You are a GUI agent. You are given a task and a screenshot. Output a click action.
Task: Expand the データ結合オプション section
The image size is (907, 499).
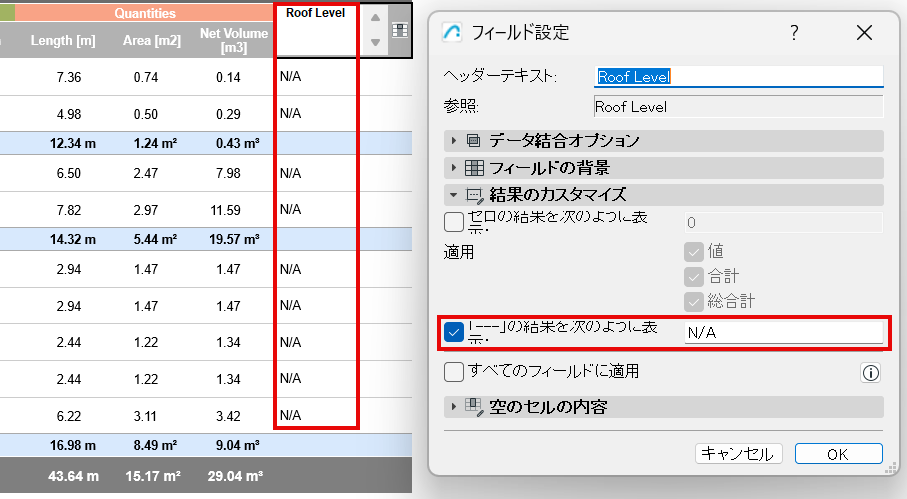(x=663, y=141)
